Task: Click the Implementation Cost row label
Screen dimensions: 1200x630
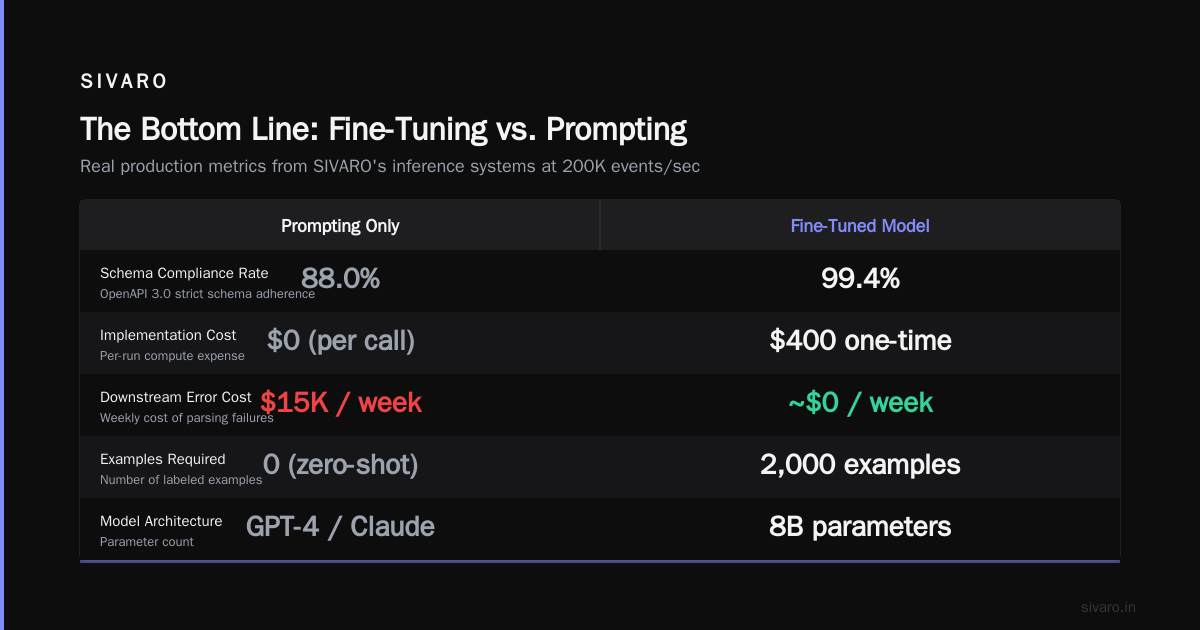Action: pyautogui.click(x=168, y=335)
